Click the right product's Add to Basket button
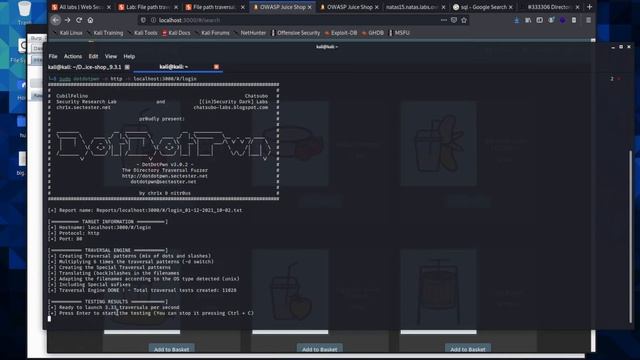Viewport: 640px width, 360px height. click(468, 349)
